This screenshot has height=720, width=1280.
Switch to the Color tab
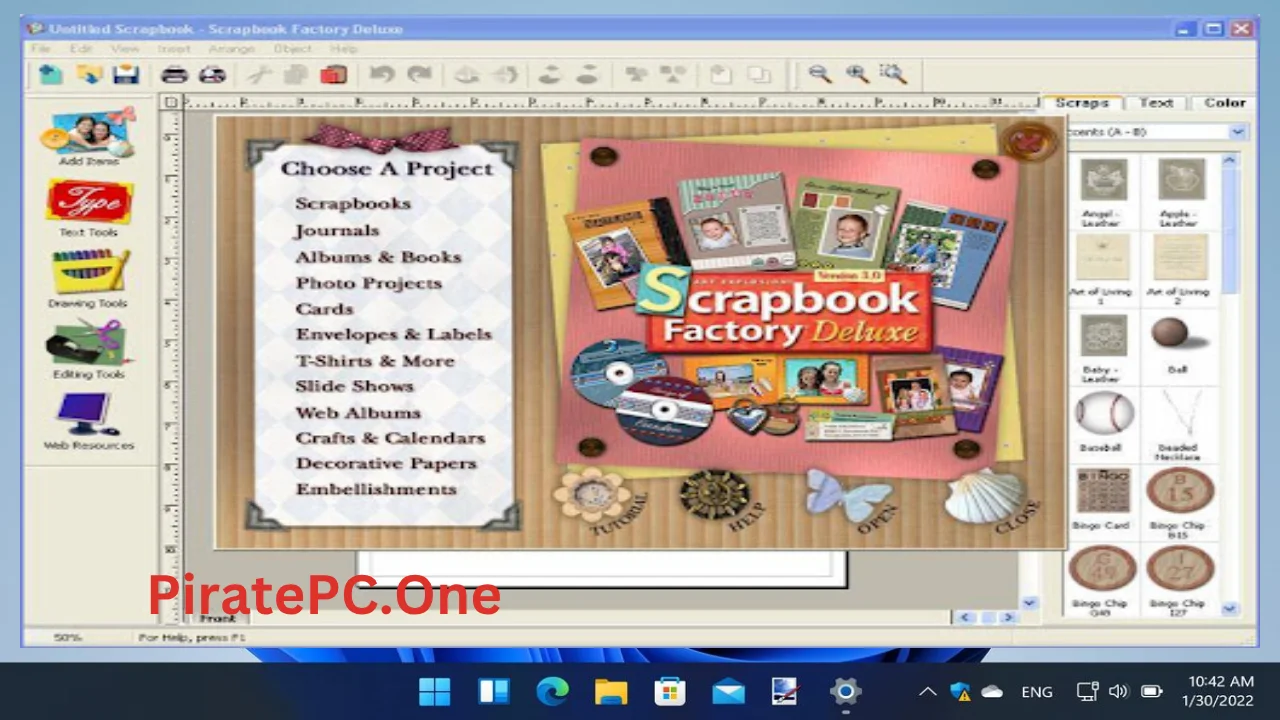coord(1224,102)
